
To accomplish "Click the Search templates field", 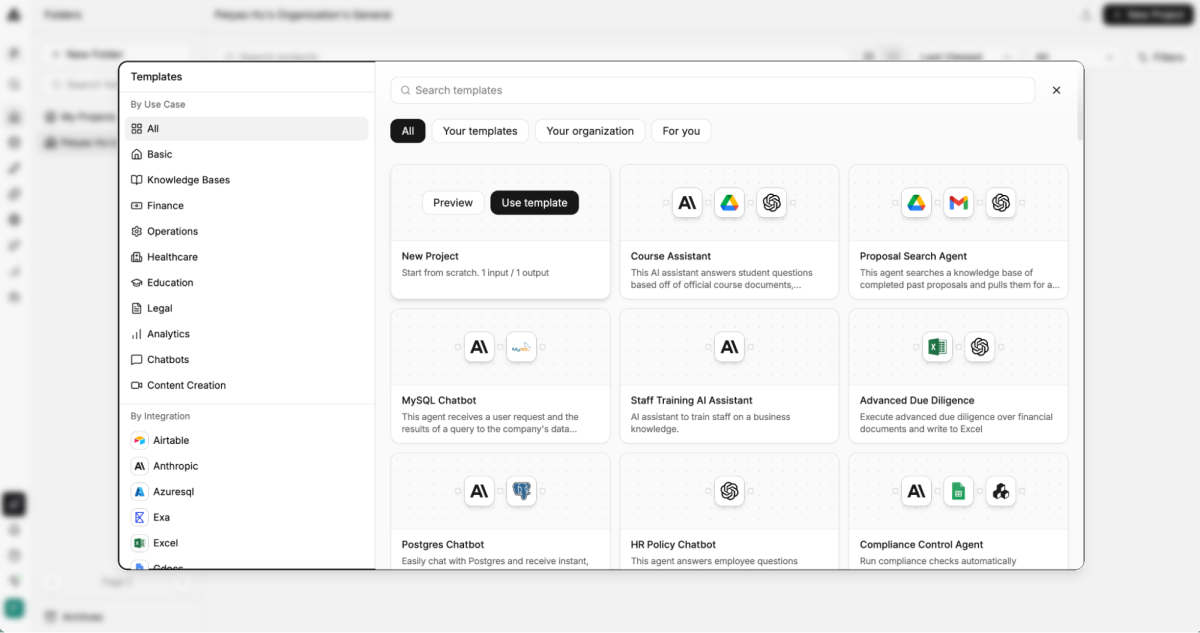I will (713, 90).
